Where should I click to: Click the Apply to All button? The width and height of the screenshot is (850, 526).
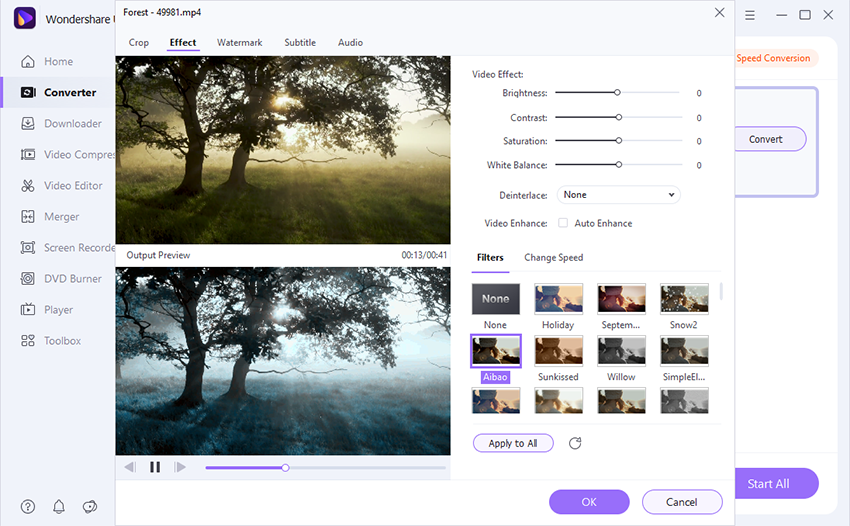[513, 443]
